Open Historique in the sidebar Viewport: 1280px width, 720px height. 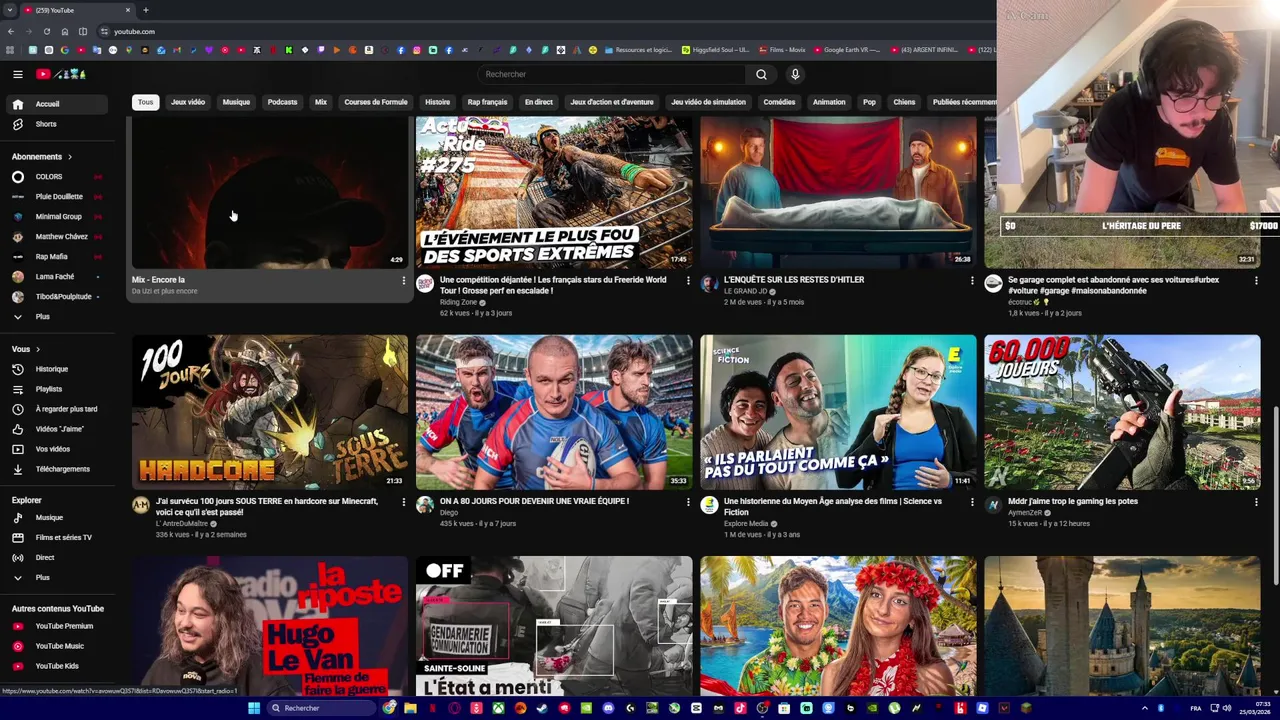click(59, 369)
